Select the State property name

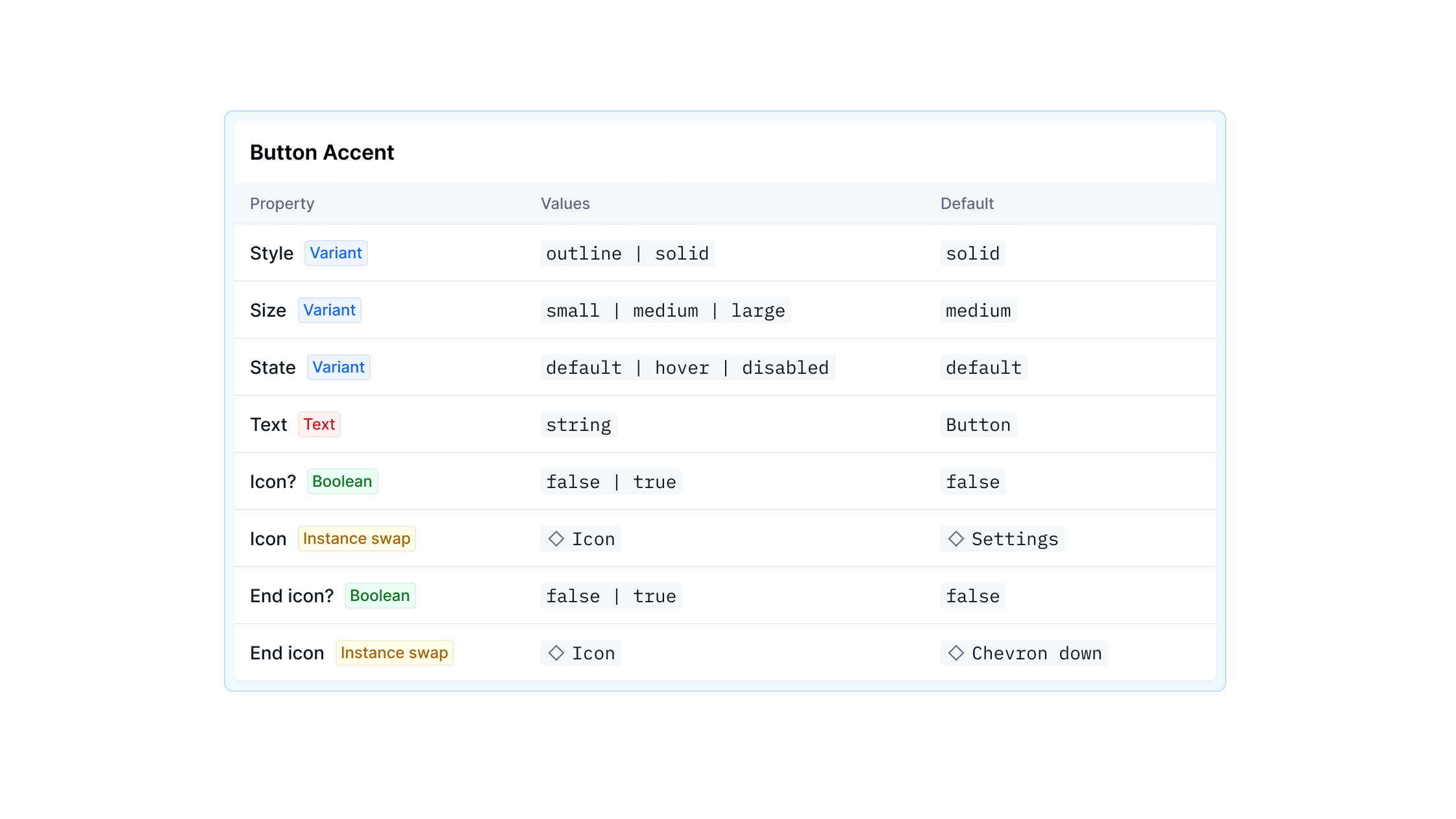(273, 368)
